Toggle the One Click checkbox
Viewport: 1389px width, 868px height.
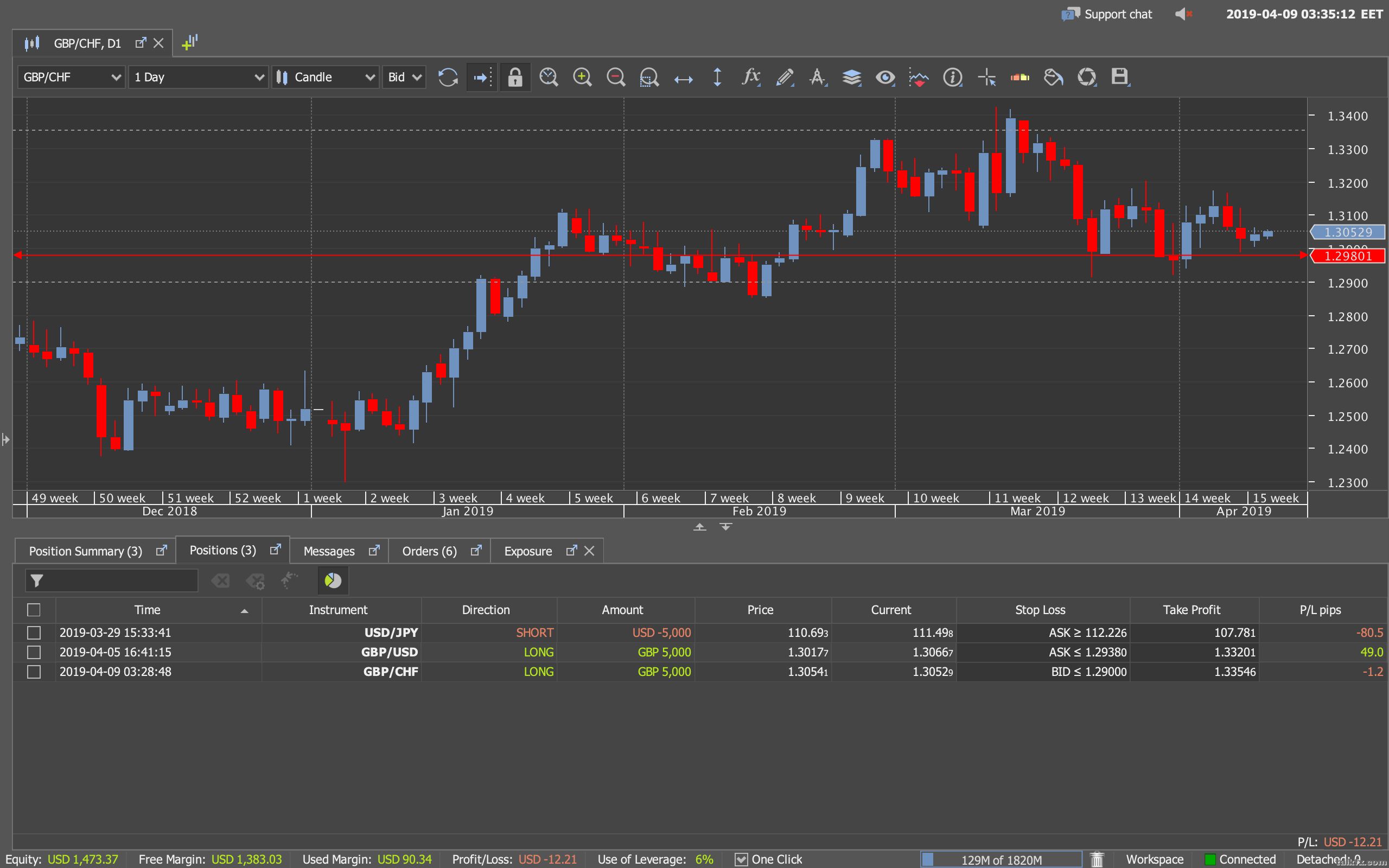click(741, 859)
